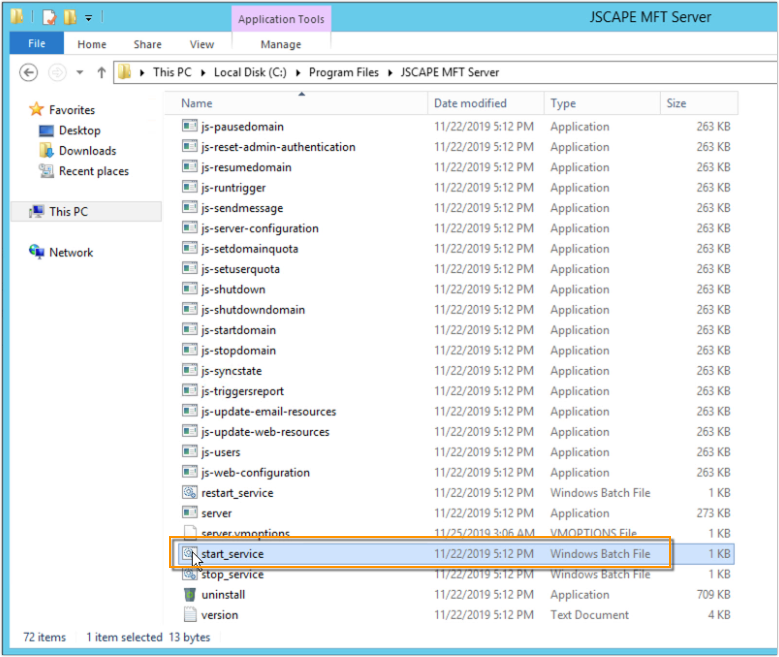Click JSCAPE MFT Server in address bar
Image resolution: width=779 pixels, height=657 pixels.
(450, 73)
